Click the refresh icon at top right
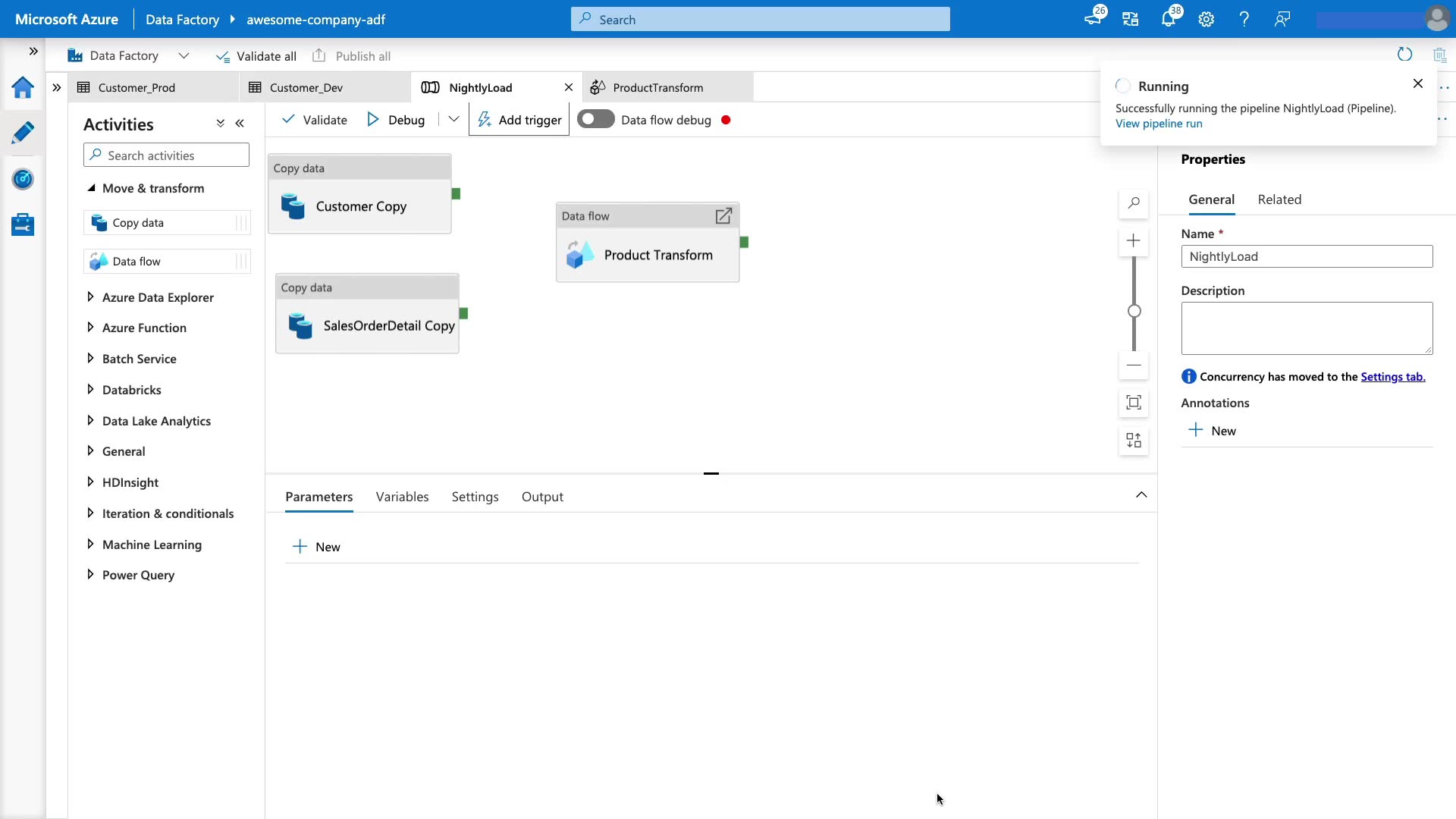Screen dimensions: 1456x819 1404,55
